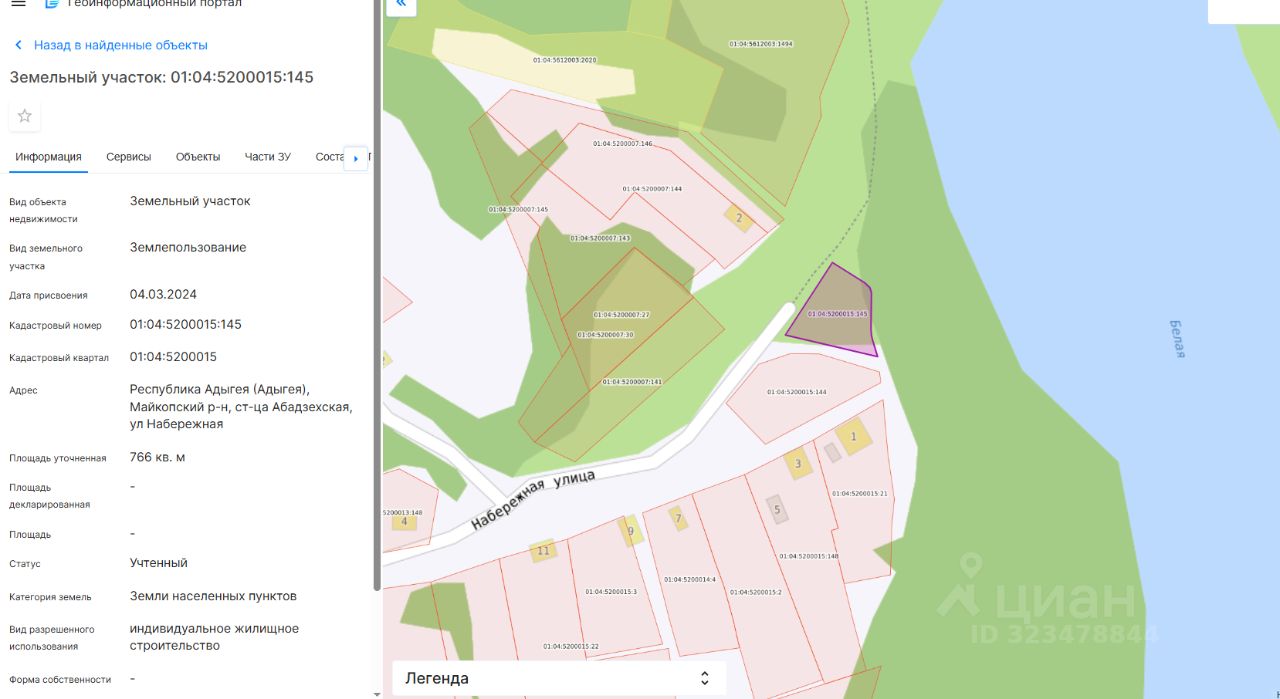Click the back arrow beside 'Назад в найденные объекты'
This screenshot has height=699, width=1280.
click(x=18, y=45)
